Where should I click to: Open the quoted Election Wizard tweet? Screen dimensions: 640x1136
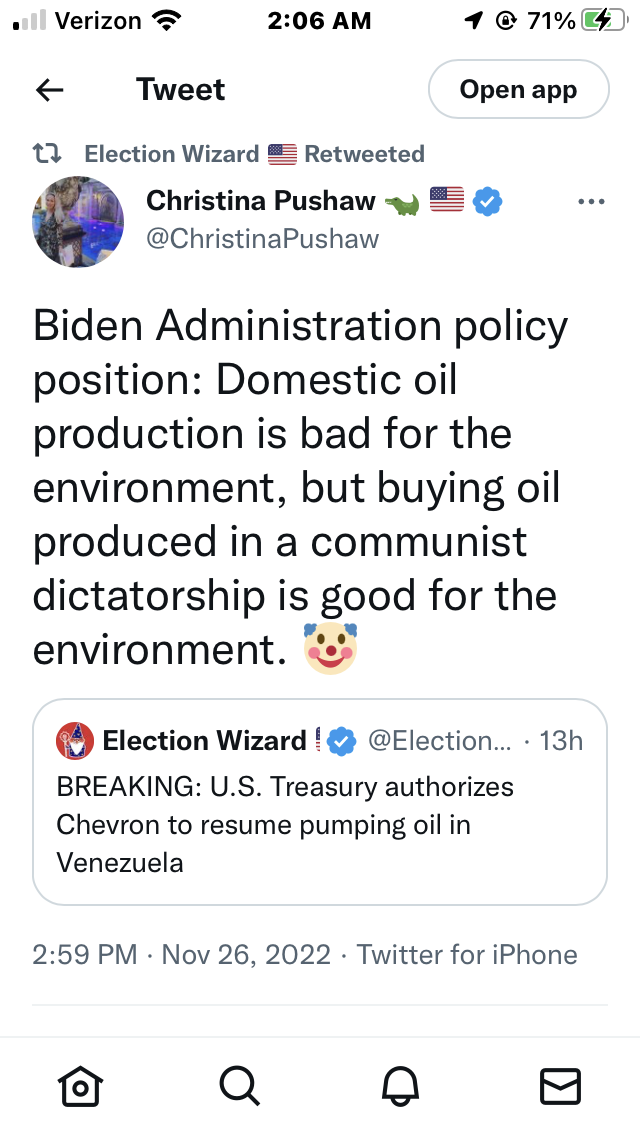(320, 824)
